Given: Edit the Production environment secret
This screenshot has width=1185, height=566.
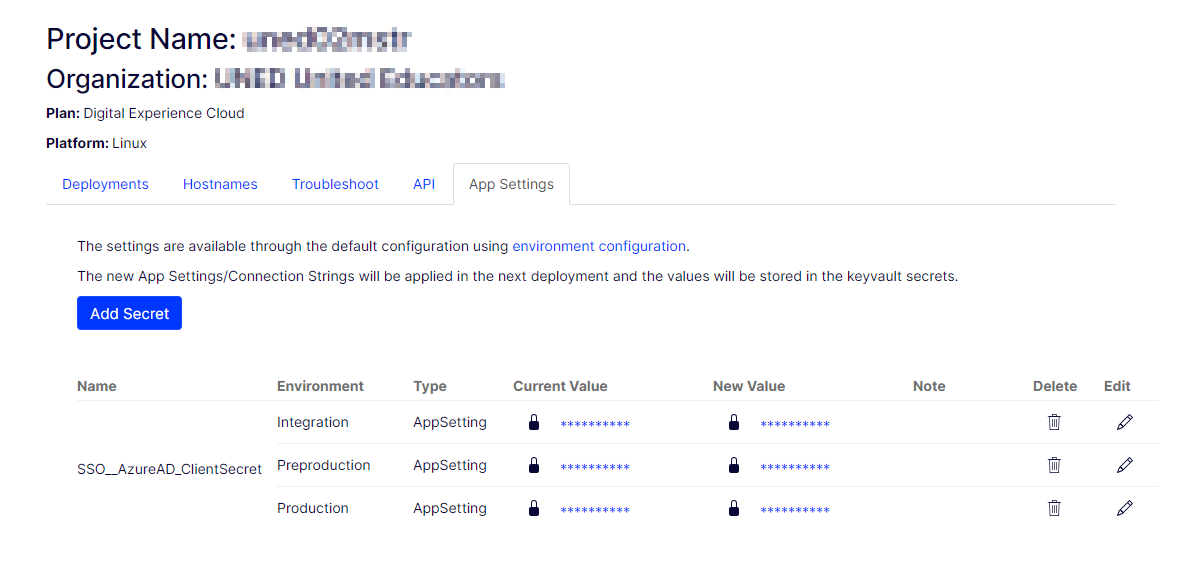Looking at the screenshot, I should [x=1124, y=508].
